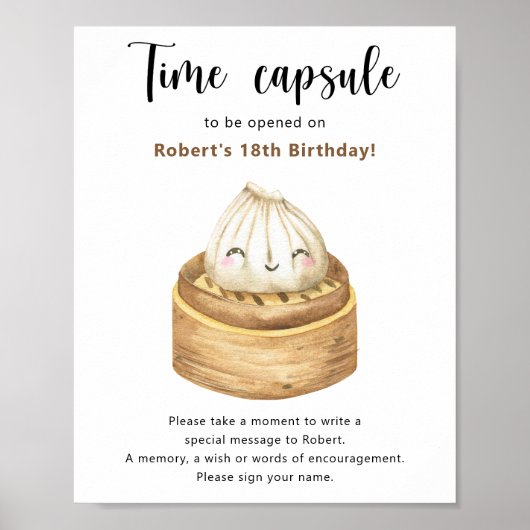Click the dumpling's left closed eye
530x530 pixels.
tap(235, 252)
